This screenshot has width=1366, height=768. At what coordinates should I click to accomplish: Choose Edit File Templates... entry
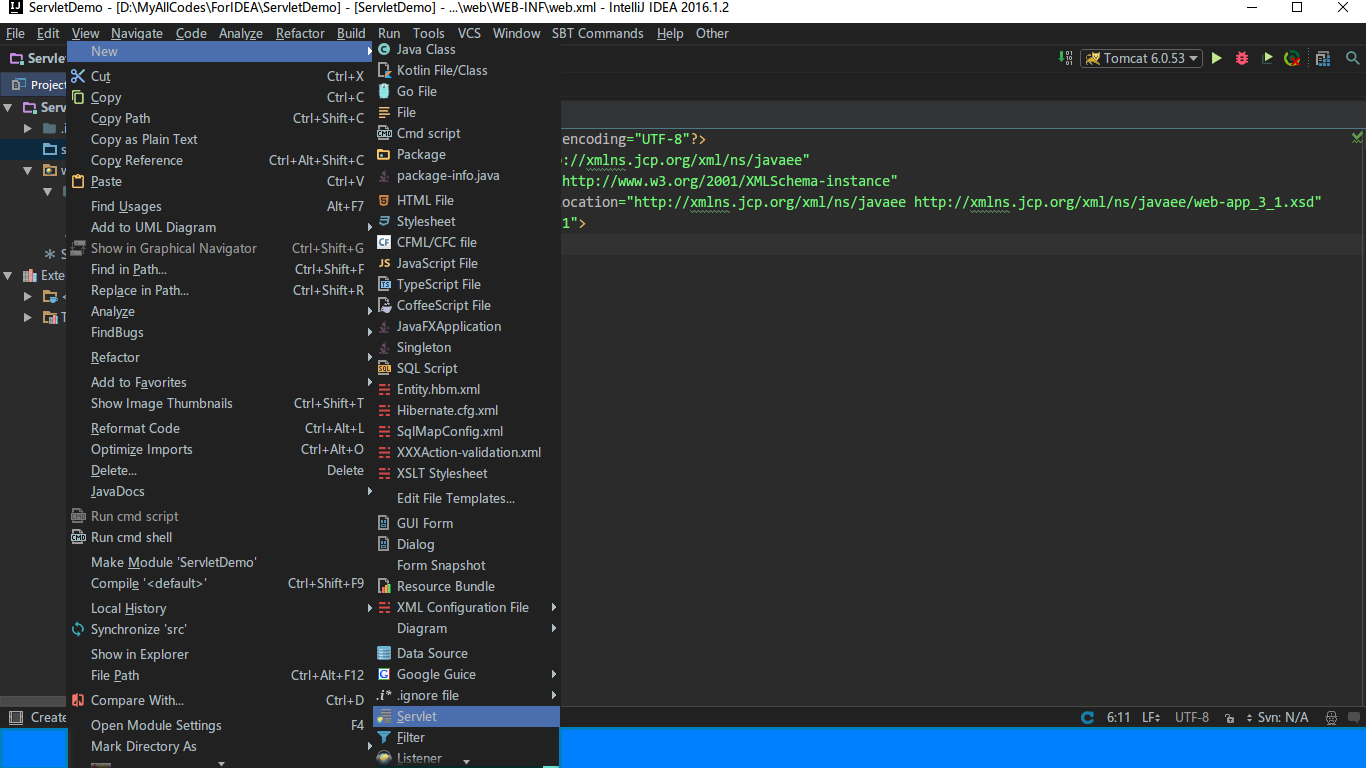466,498
